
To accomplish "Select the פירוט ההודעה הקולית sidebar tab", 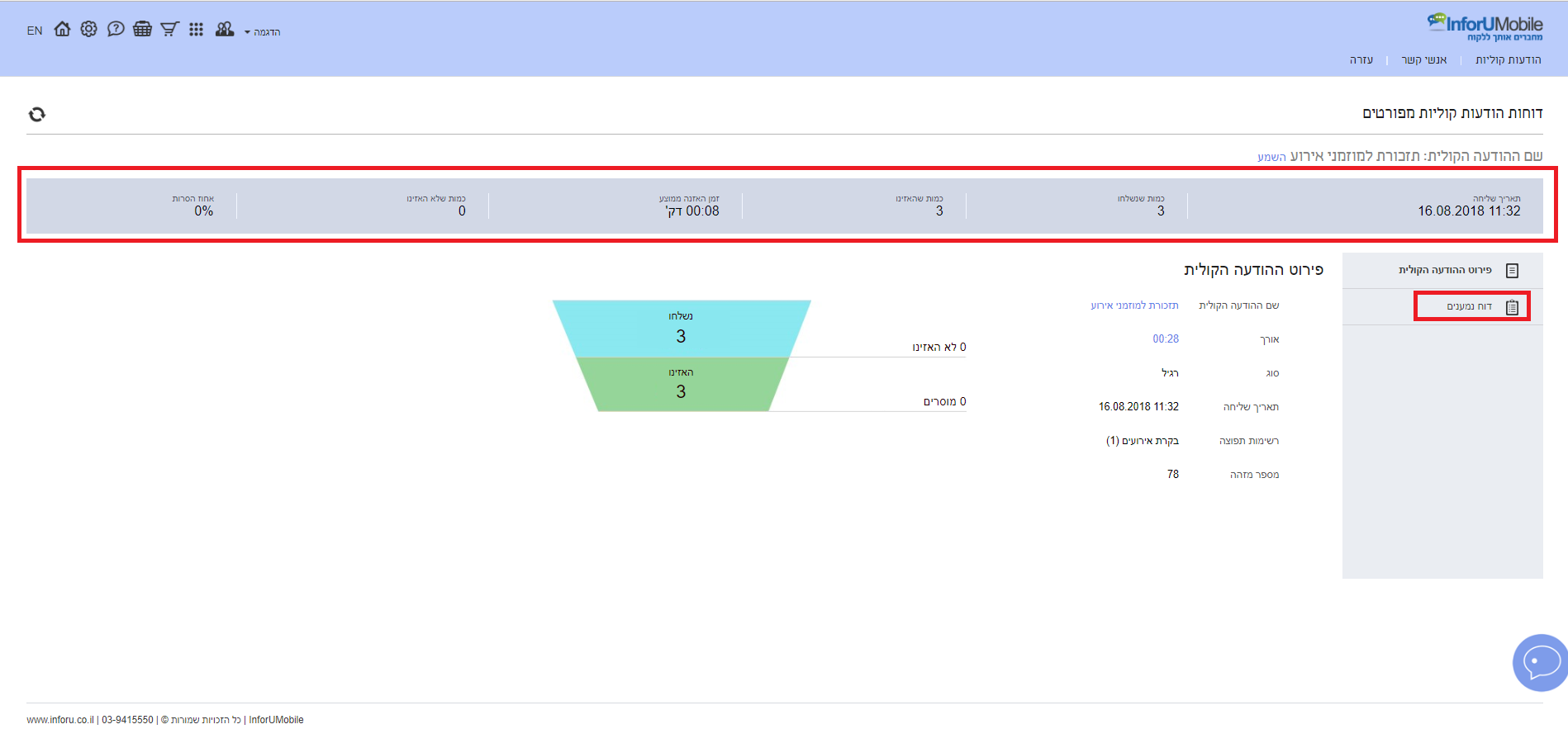I will (1442, 271).
